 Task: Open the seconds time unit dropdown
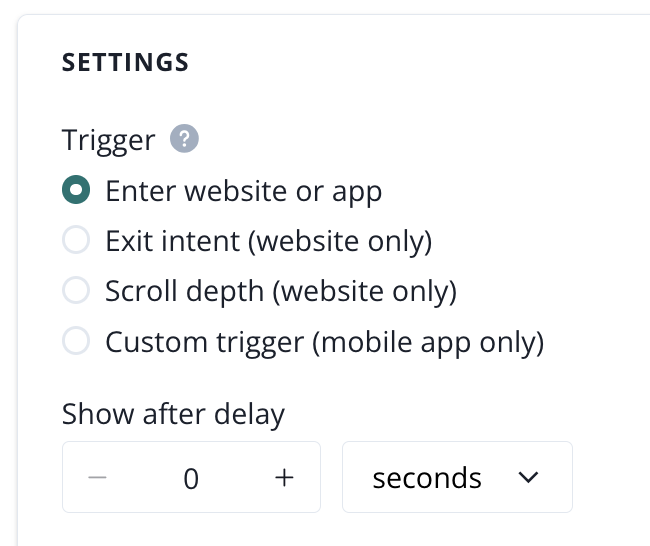457,478
